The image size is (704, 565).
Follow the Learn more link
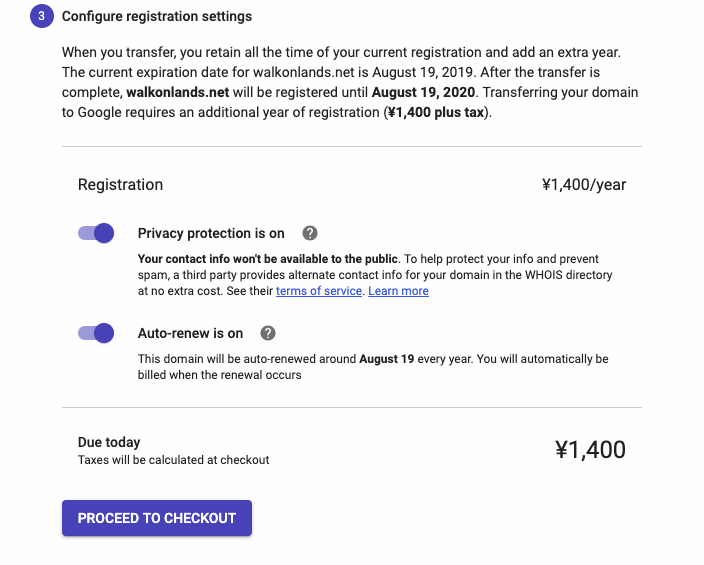[x=398, y=291]
